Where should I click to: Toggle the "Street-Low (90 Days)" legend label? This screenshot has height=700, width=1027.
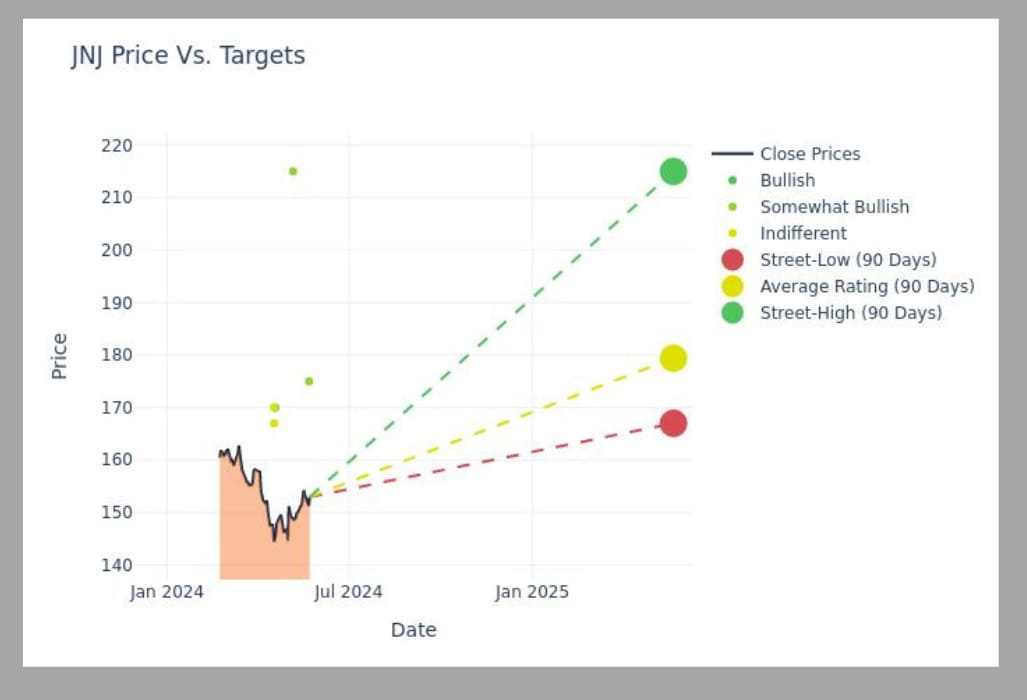click(848, 260)
